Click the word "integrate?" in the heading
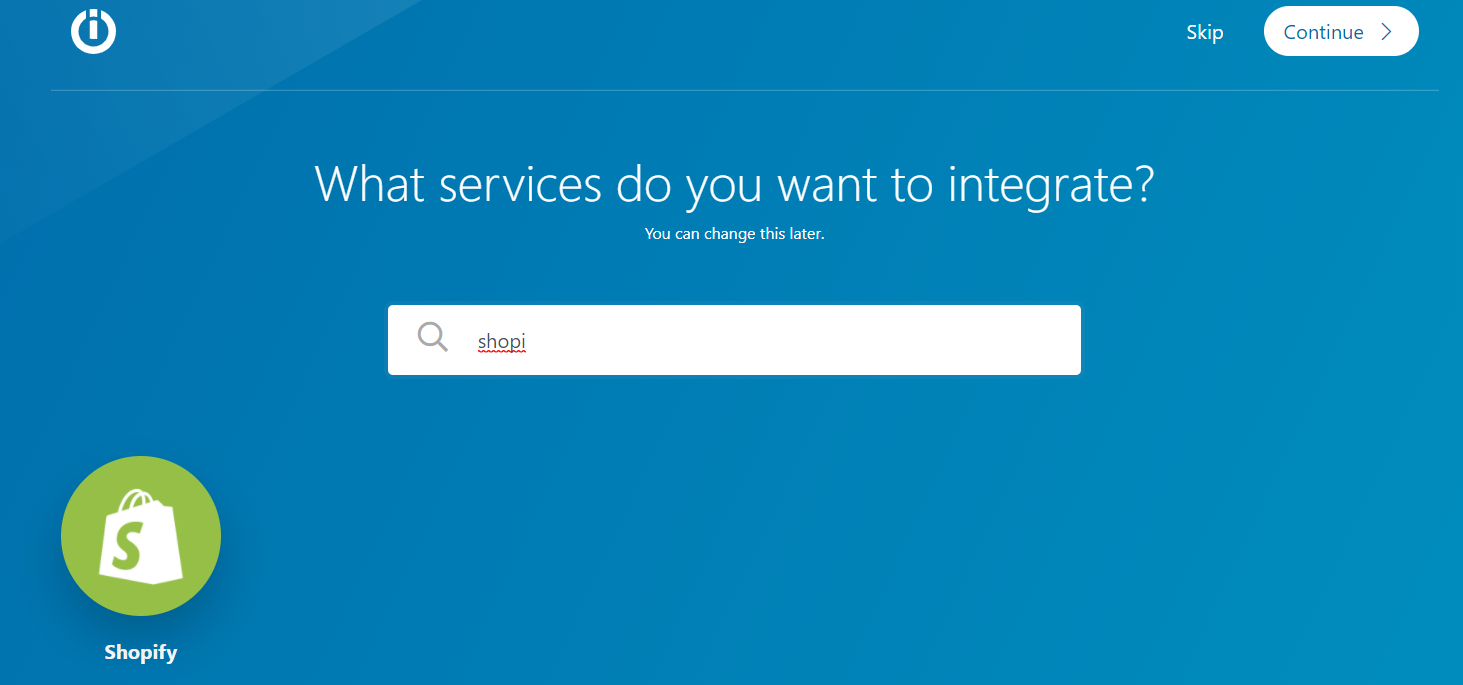Viewport: 1463px width, 685px height. 1051,185
